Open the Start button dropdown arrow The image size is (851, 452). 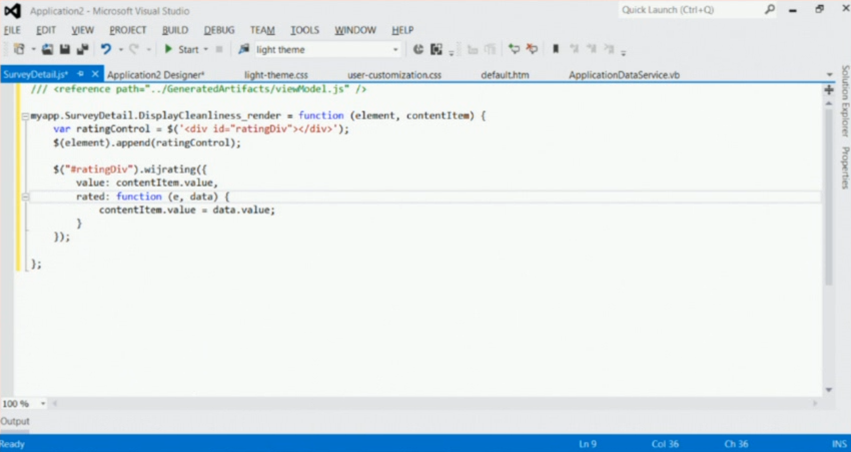pos(206,49)
